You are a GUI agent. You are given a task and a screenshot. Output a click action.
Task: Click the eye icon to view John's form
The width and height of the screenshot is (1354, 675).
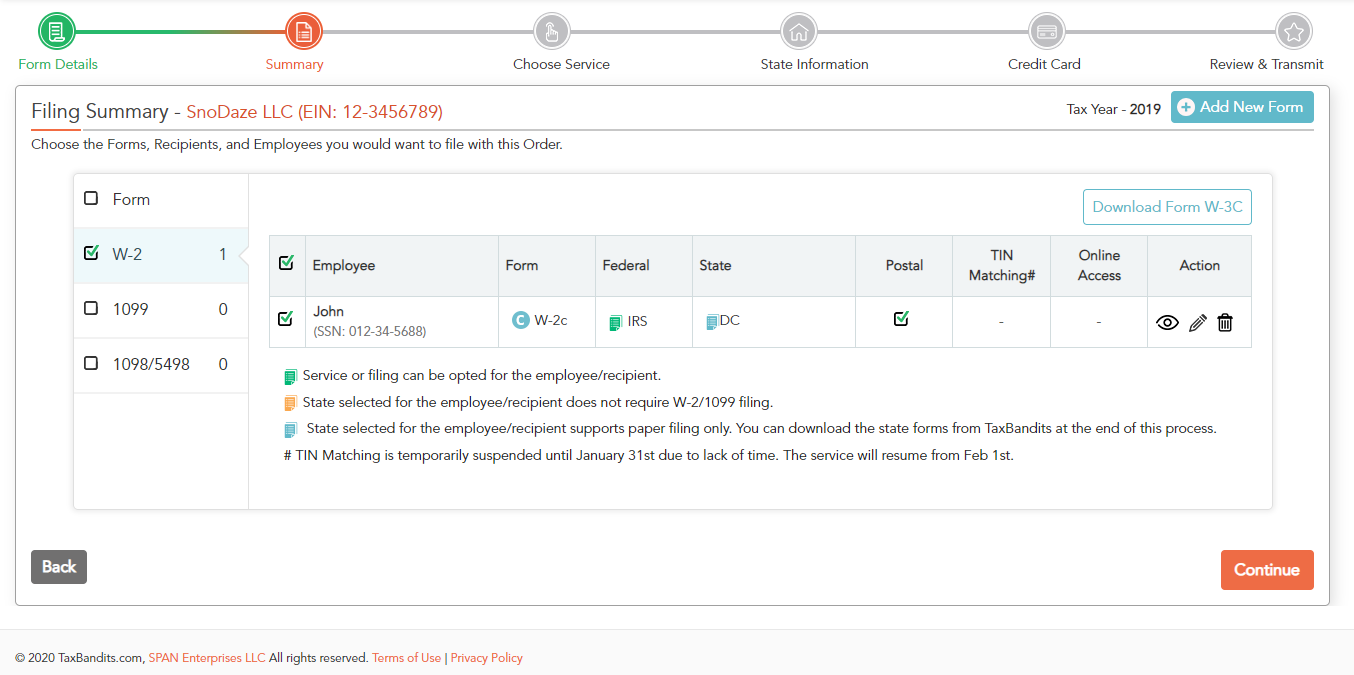point(1167,322)
